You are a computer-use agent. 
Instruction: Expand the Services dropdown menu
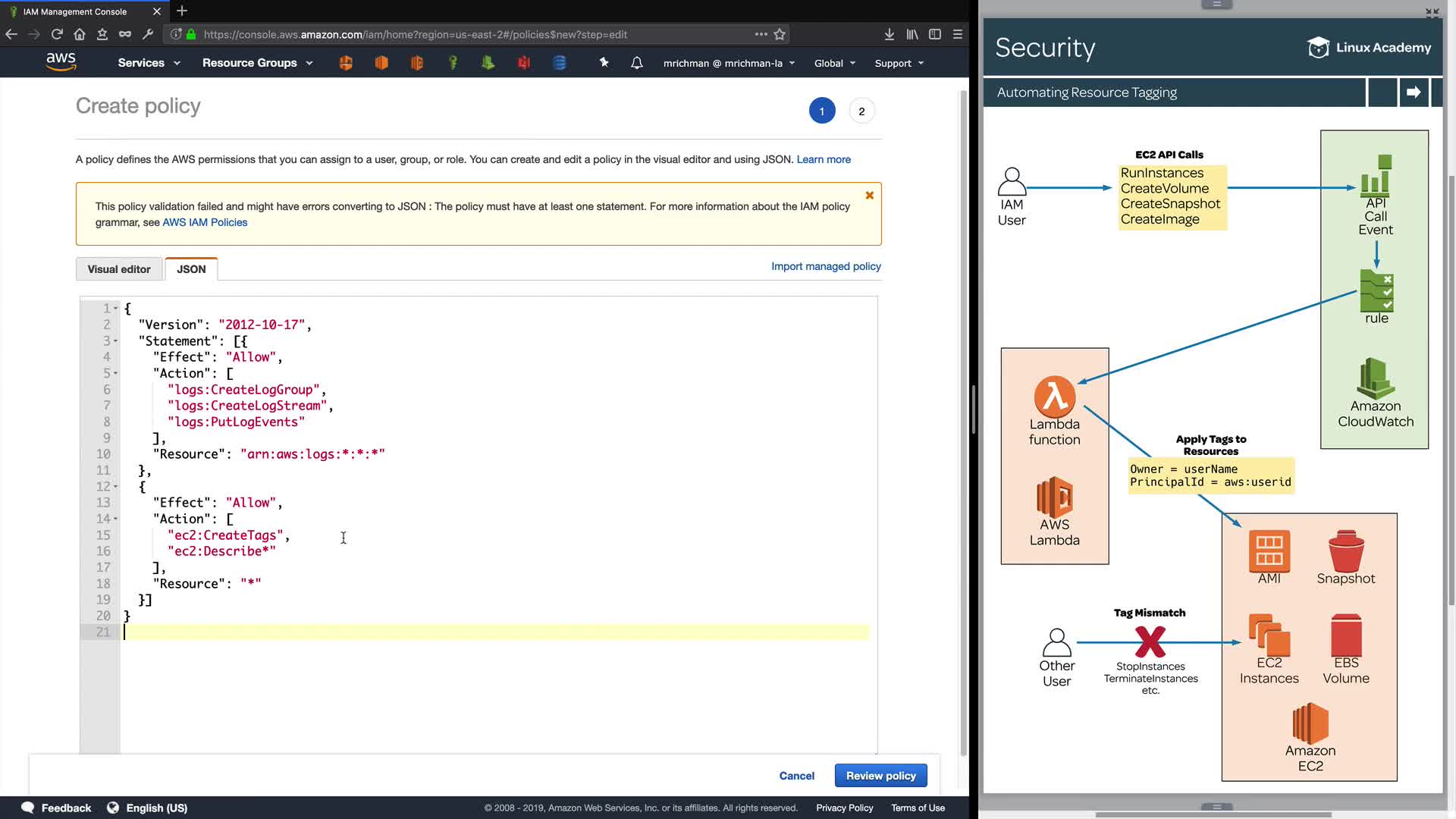[x=149, y=63]
